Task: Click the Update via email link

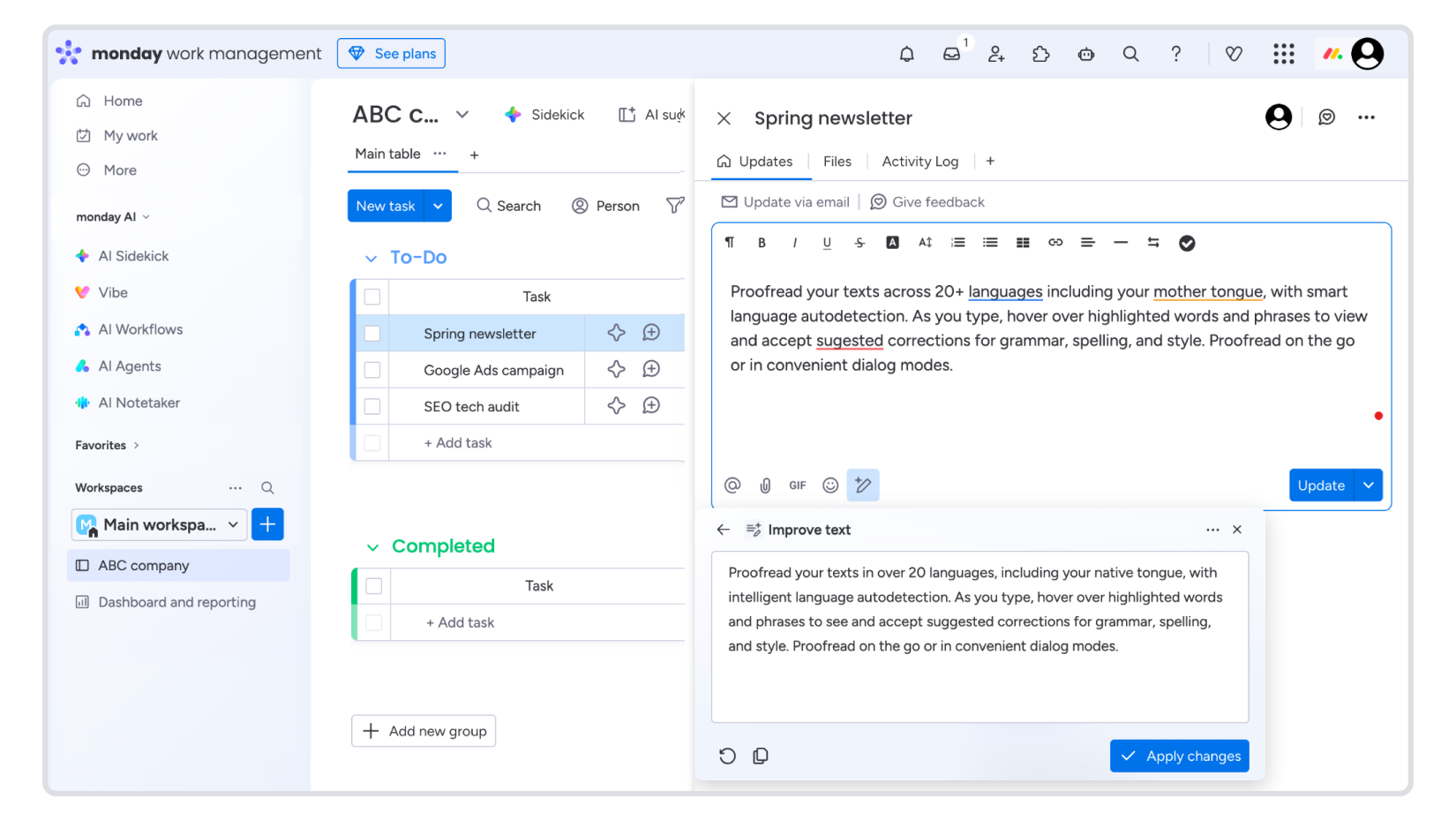Action: click(785, 202)
